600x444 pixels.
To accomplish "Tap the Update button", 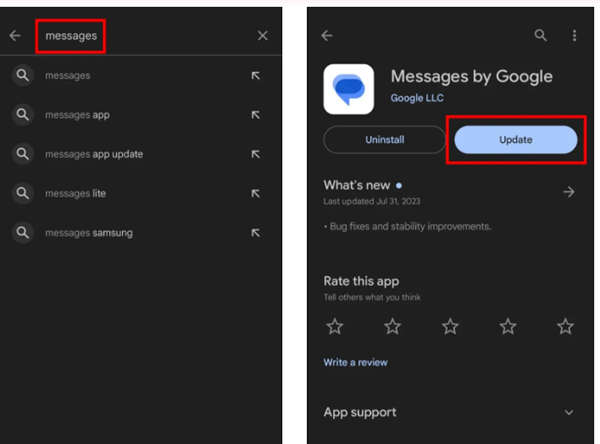I will 516,140.
